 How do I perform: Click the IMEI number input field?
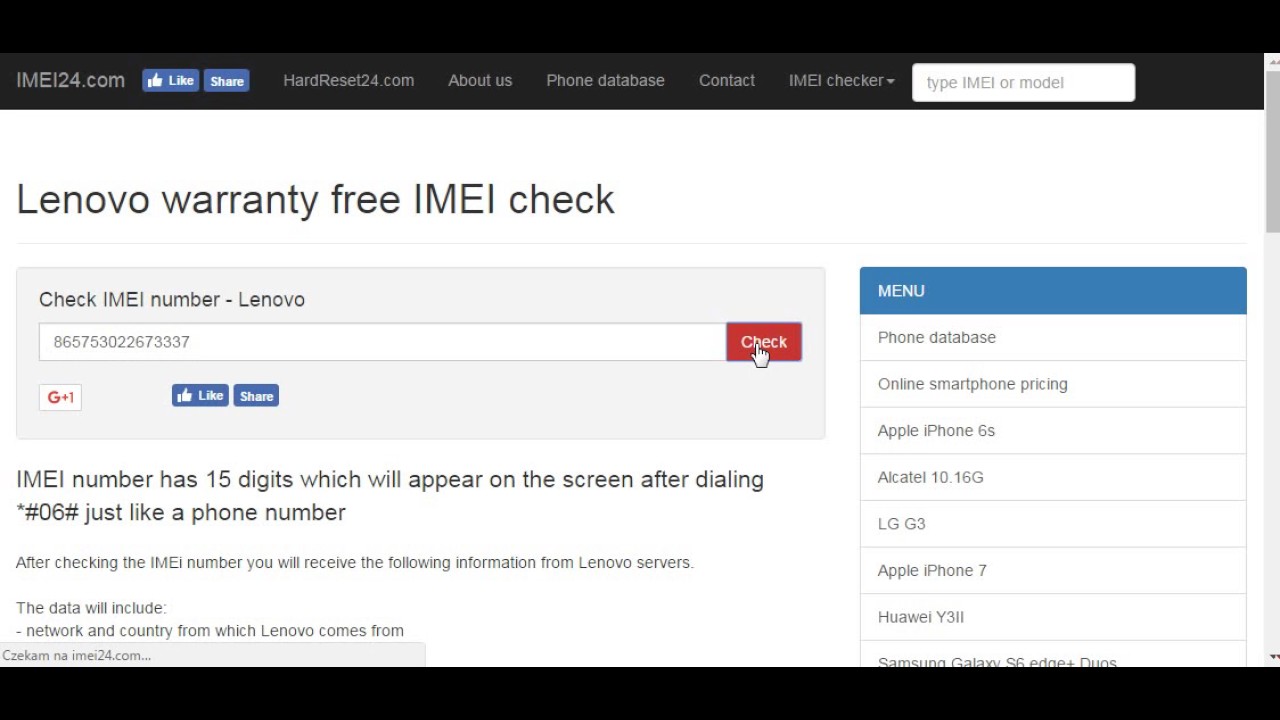click(x=382, y=342)
